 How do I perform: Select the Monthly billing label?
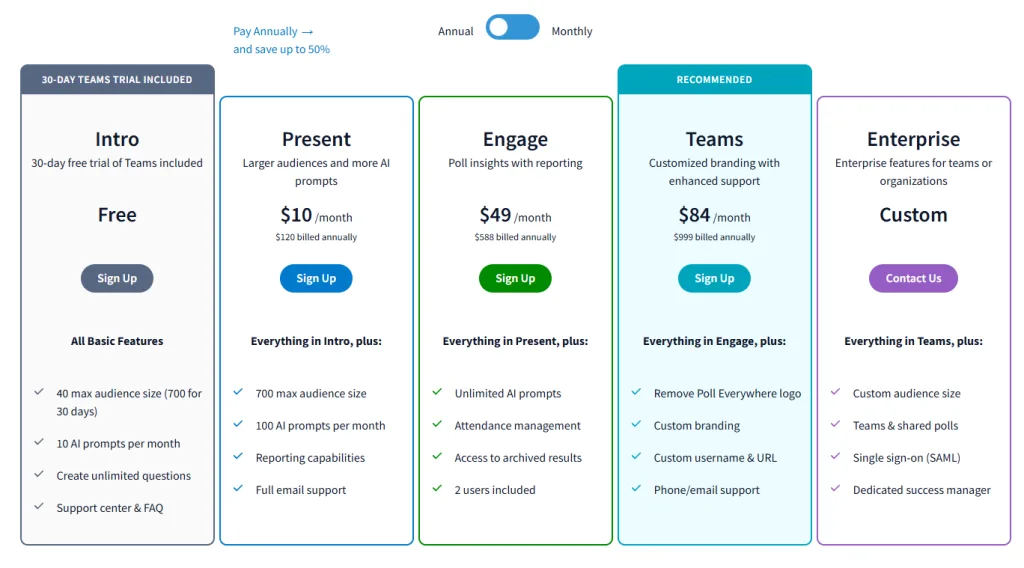[x=572, y=31]
